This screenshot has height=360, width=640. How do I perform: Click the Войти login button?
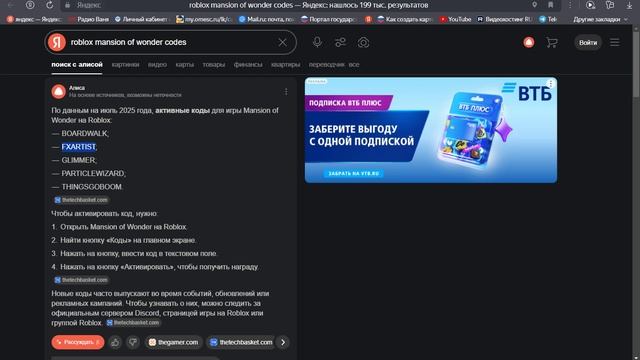588,42
